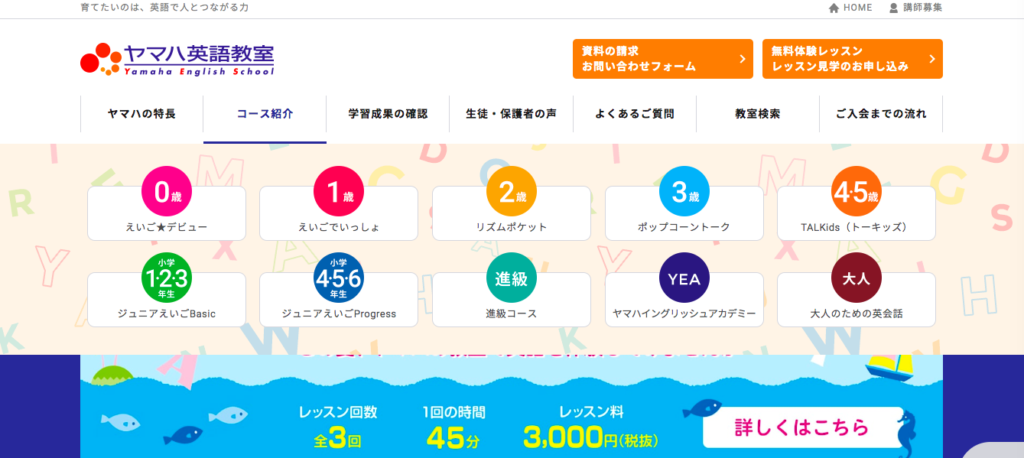Click the teal 進級 circle icon
The width and height of the screenshot is (1024, 458).
tap(511, 278)
